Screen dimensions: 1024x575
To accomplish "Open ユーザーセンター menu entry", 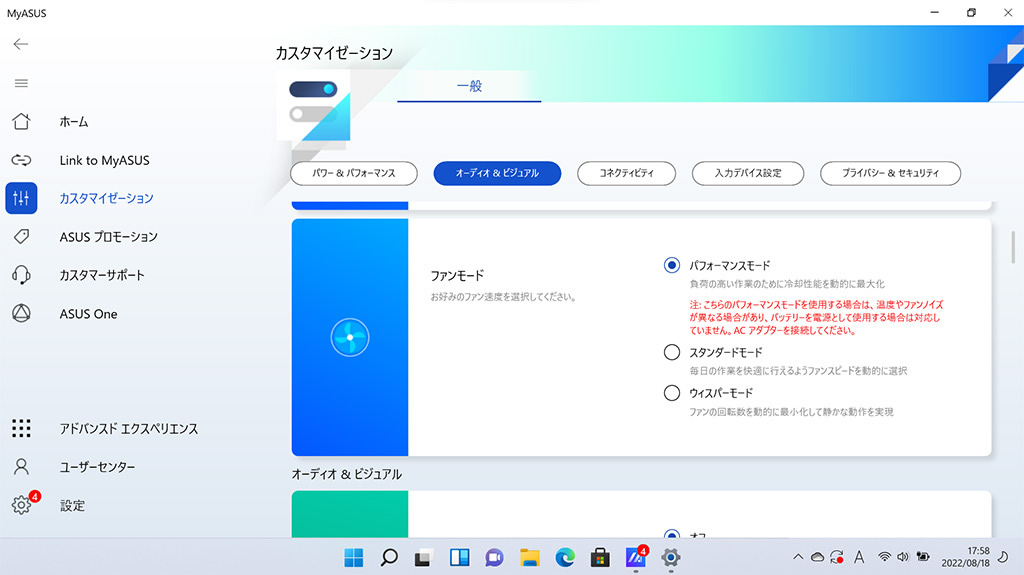I will point(97,467).
